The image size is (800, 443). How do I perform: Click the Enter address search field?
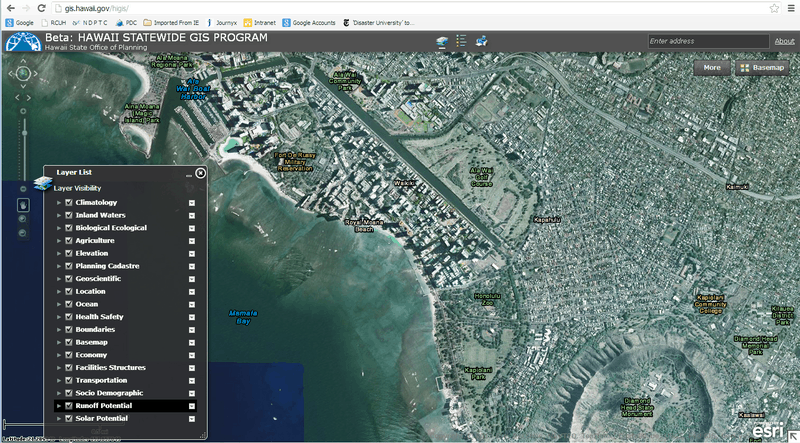(707, 41)
